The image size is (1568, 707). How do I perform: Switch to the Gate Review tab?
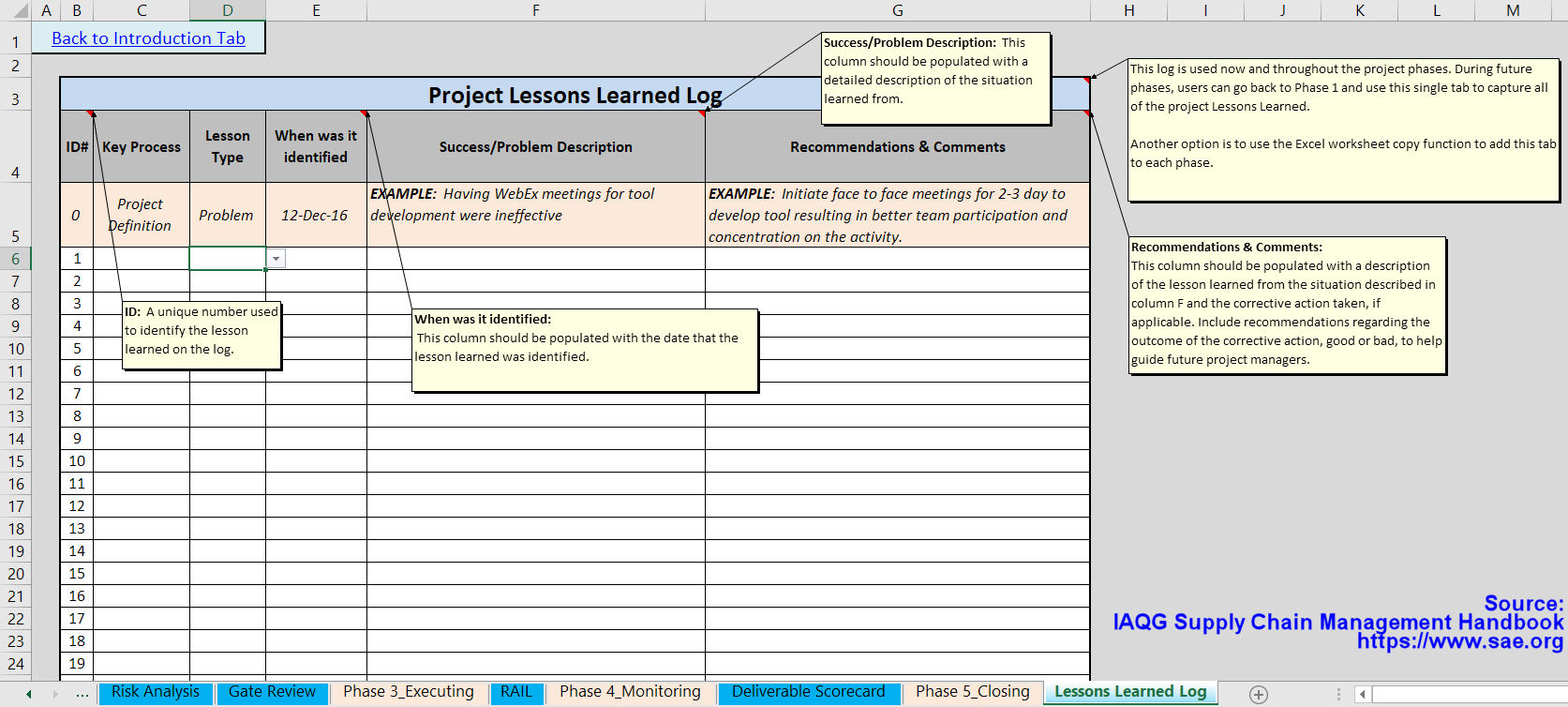(272, 692)
